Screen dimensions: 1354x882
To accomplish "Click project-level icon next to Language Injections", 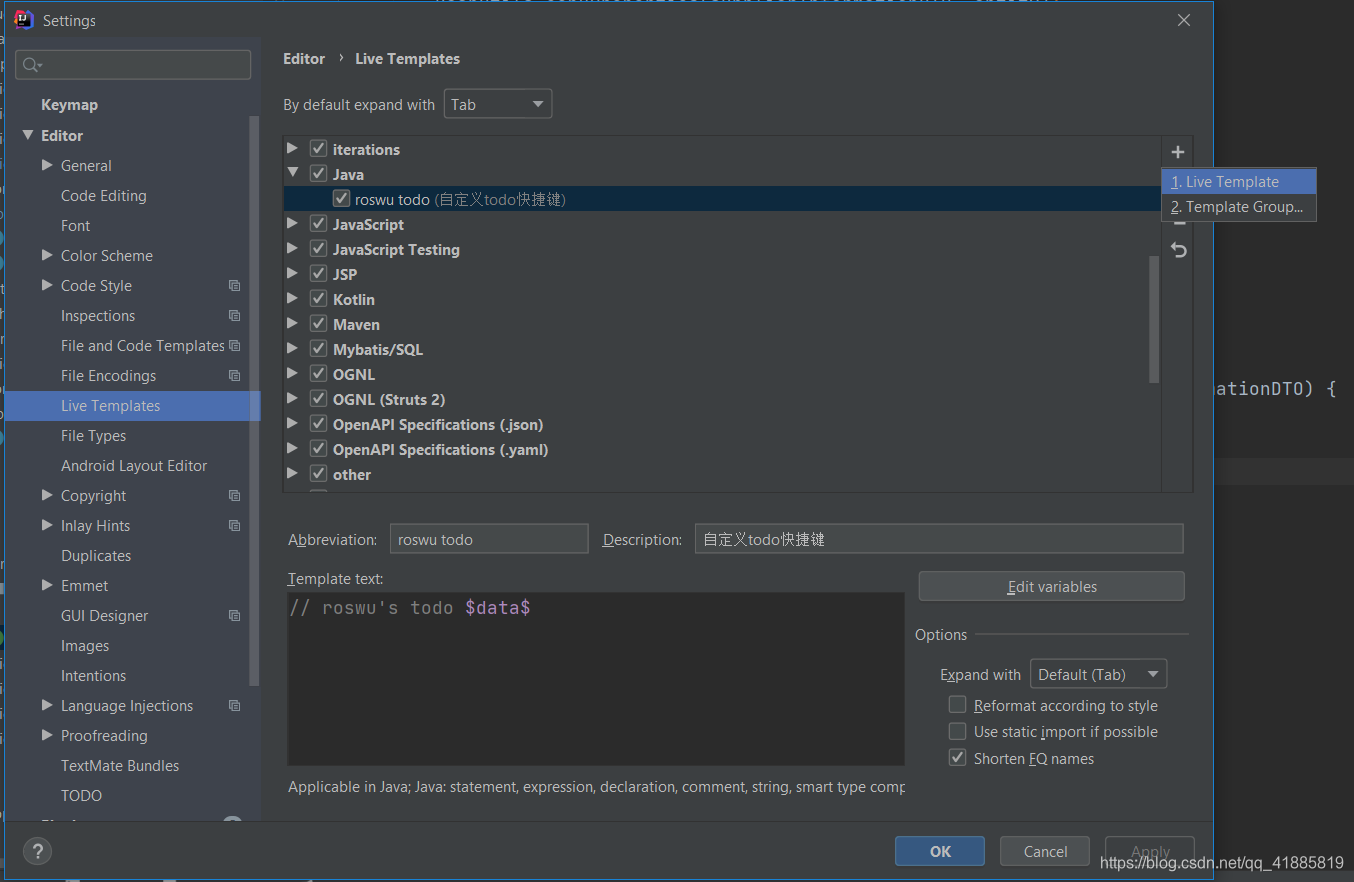I will [x=234, y=706].
